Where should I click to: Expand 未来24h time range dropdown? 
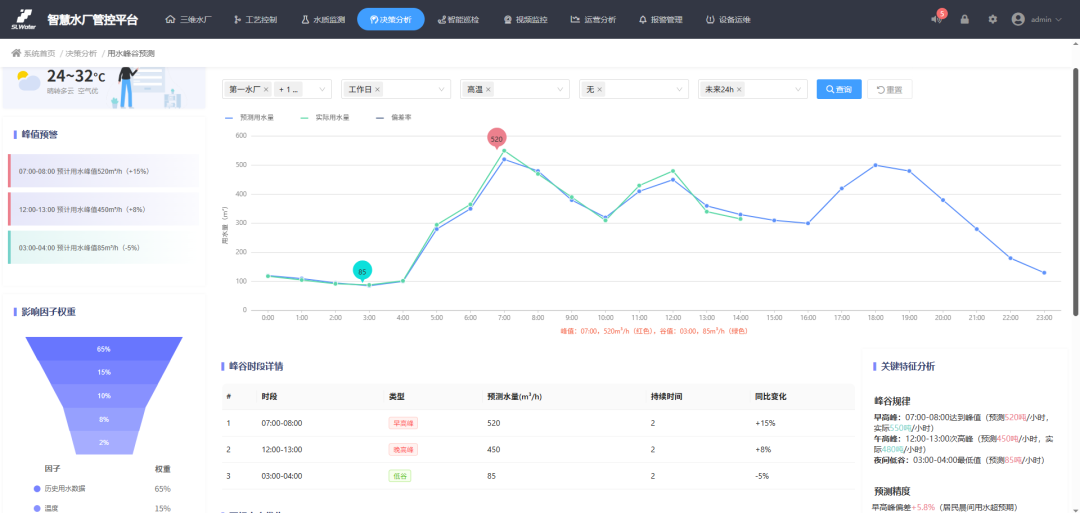pos(799,90)
